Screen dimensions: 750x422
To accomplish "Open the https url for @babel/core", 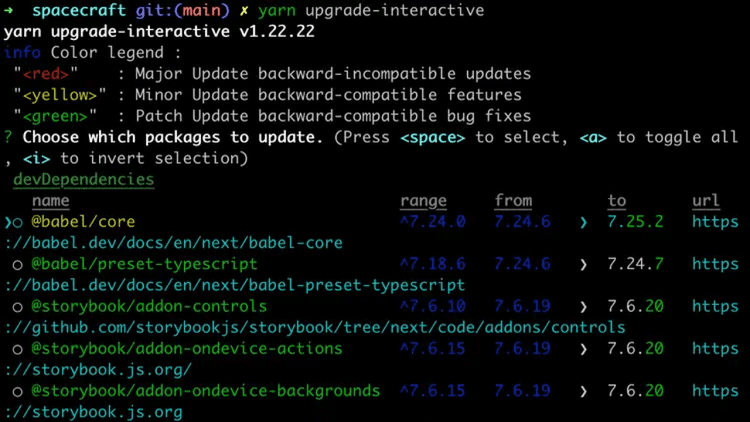I will [x=715, y=222].
